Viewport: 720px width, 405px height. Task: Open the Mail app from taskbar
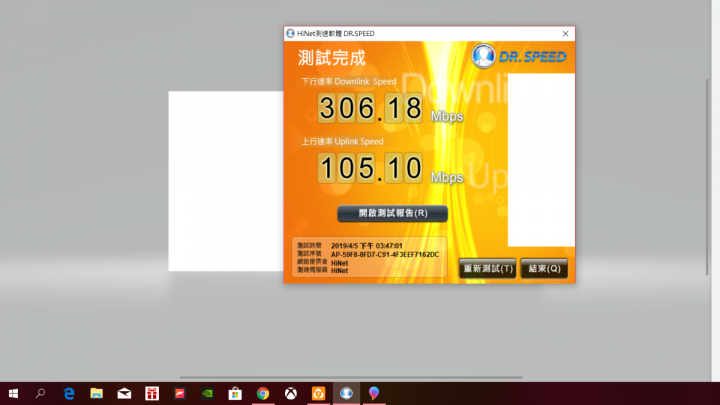coord(124,394)
